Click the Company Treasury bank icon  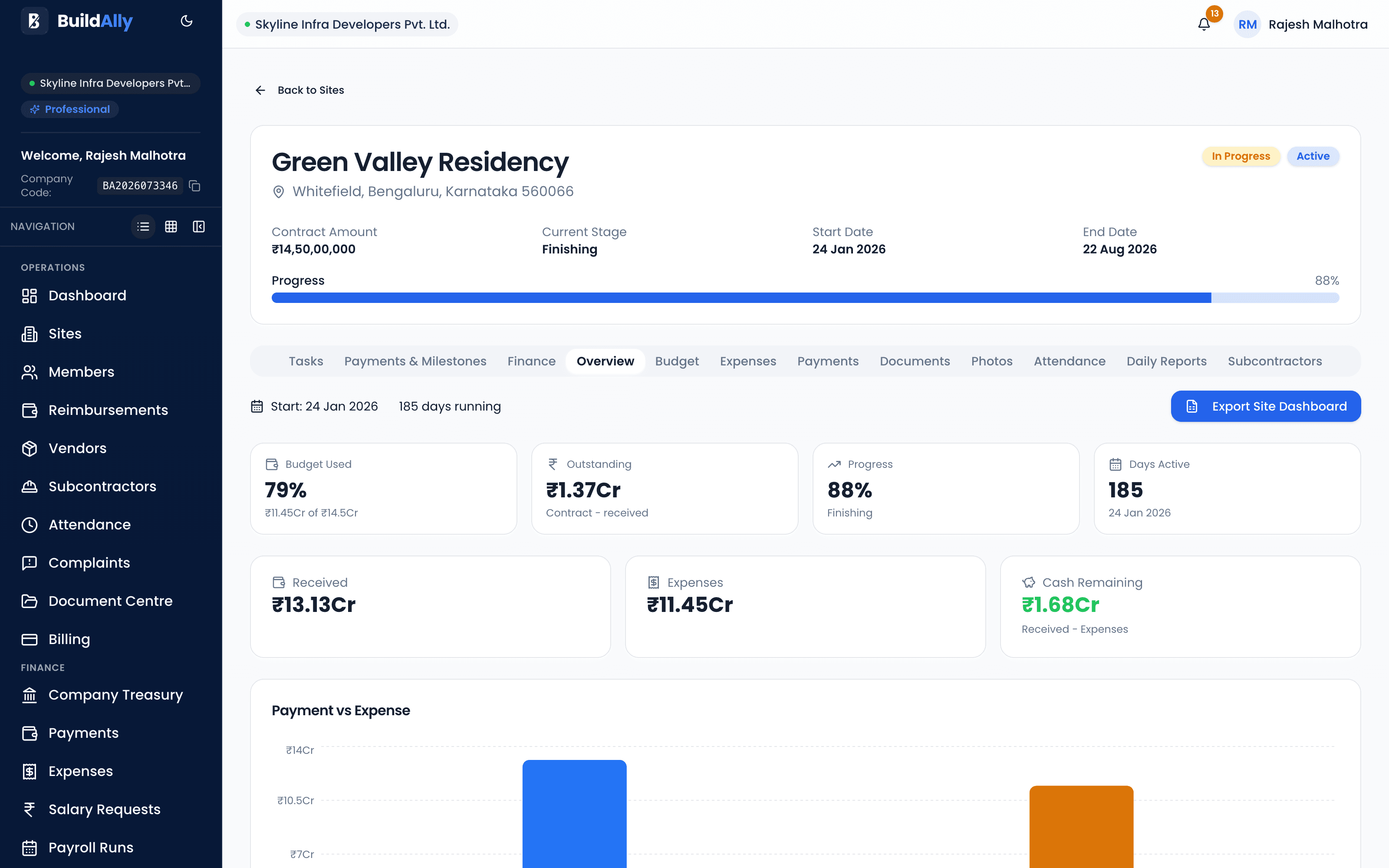tap(29, 695)
